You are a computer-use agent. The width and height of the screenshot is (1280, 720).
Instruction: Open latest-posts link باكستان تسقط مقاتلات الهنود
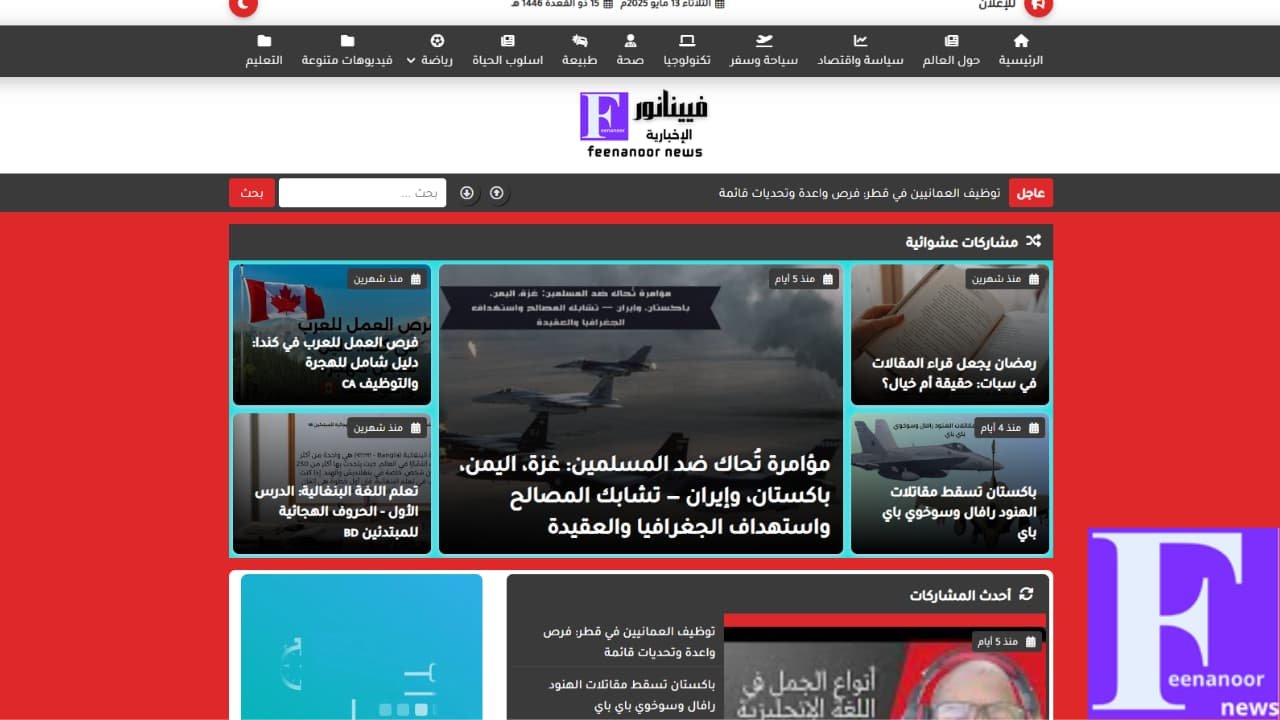(631, 697)
